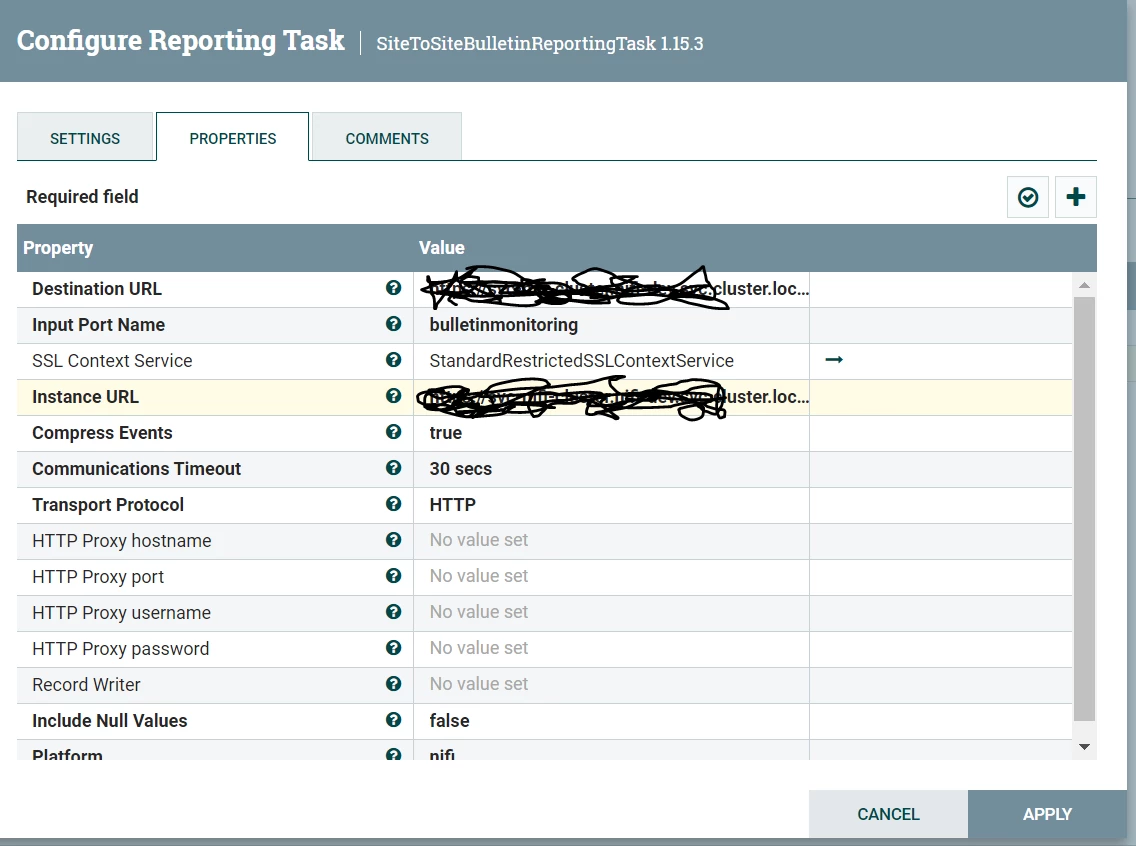1136x846 pixels.
Task: Click help icon for HTTP Proxy username
Action: 393,611
